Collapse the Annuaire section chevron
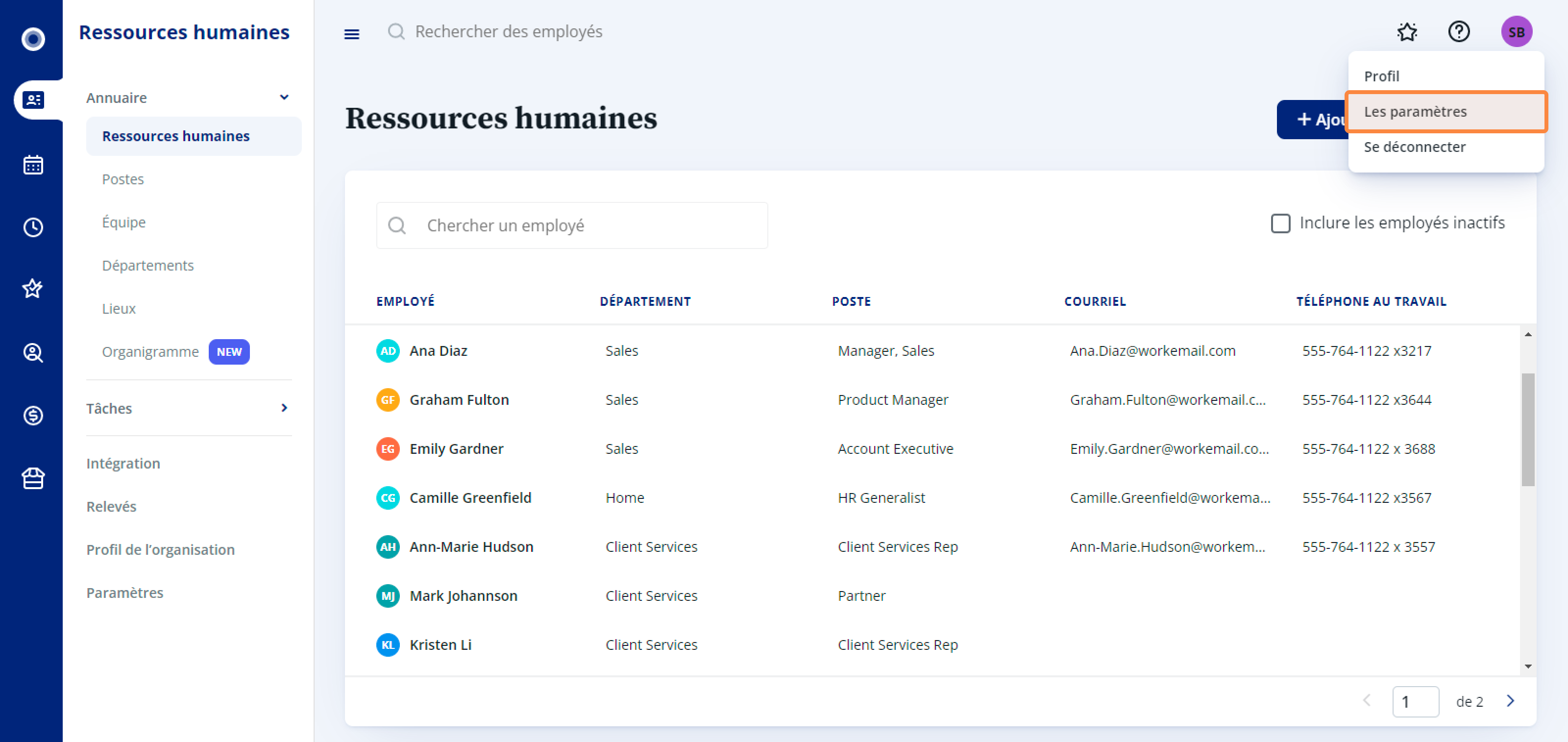Viewport: 1568px width, 742px height. tap(284, 98)
